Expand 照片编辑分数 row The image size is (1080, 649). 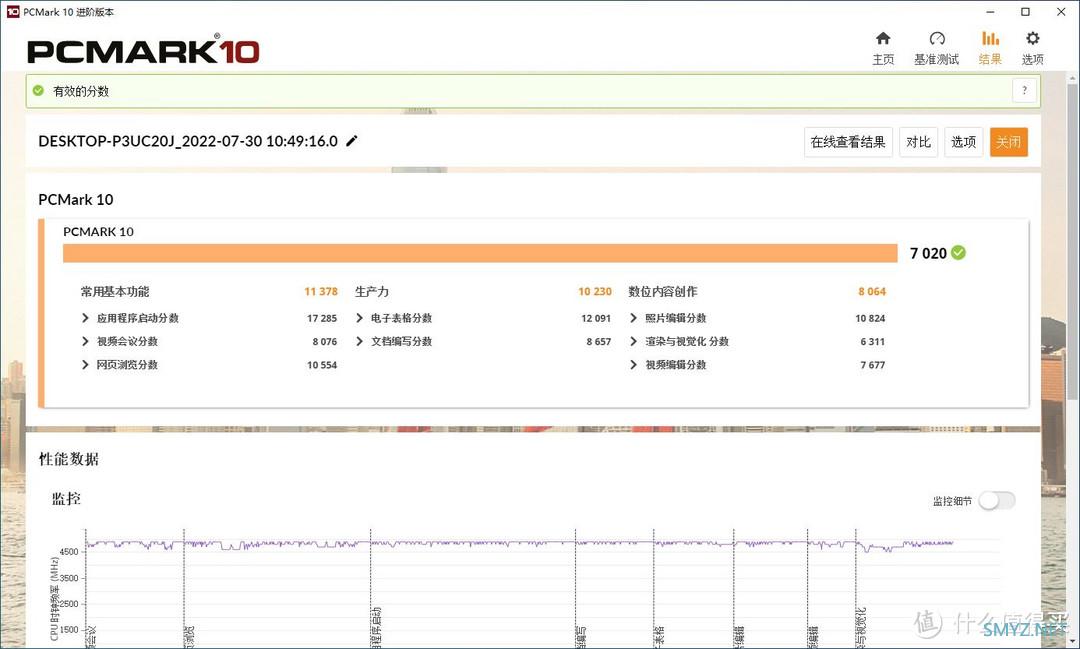pyautogui.click(x=633, y=318)
